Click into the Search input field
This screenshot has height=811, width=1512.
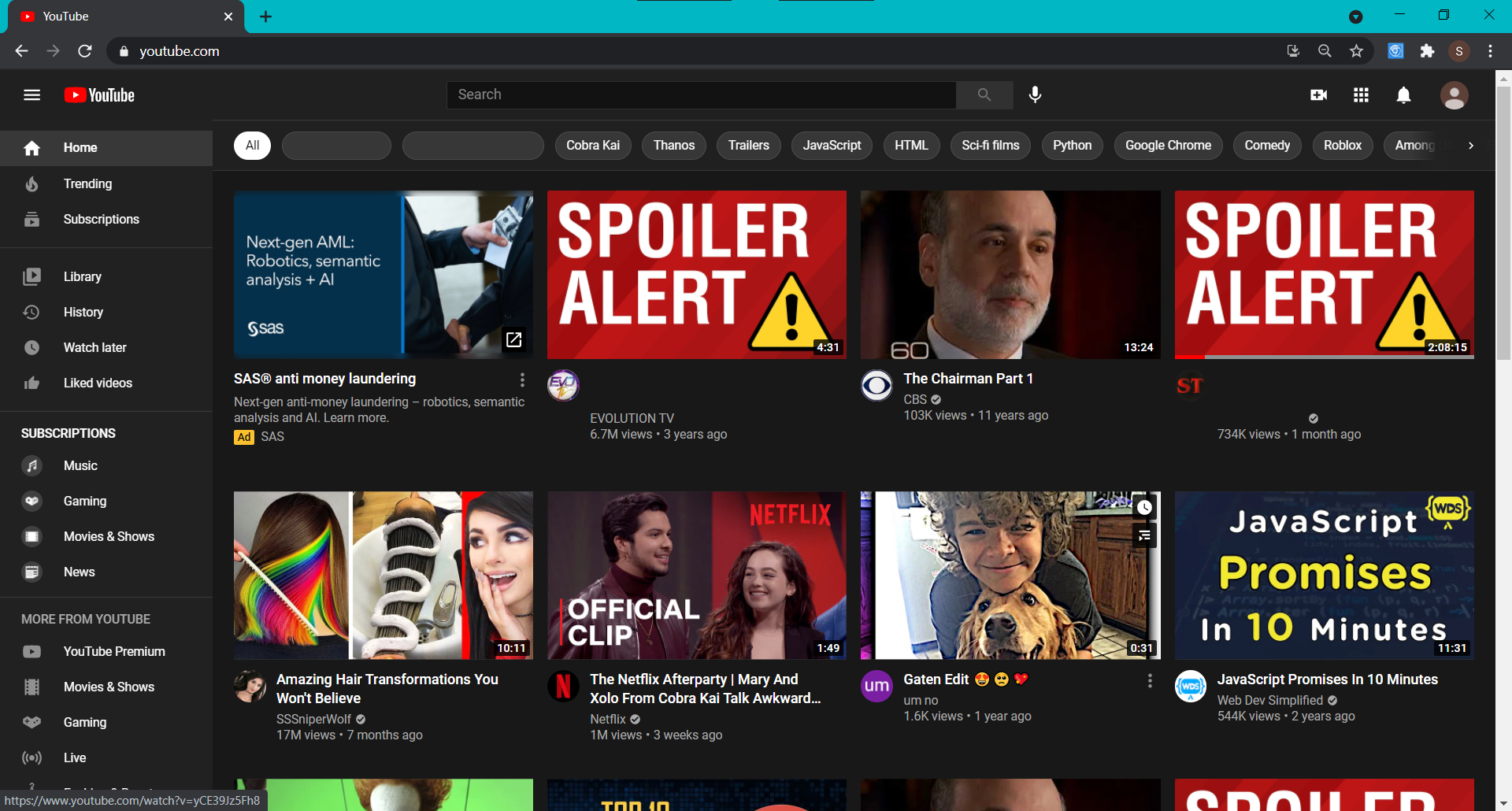(x=701, y=94)
